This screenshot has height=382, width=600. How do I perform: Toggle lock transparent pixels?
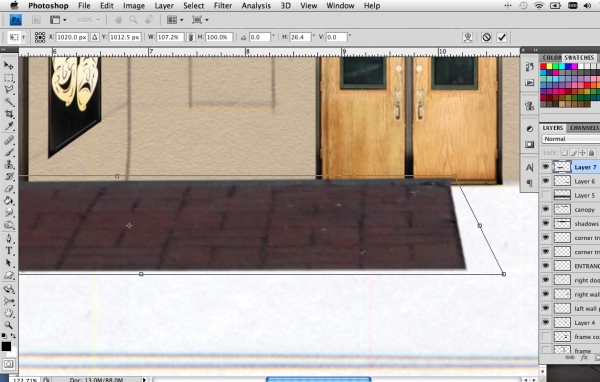[564, 153]
